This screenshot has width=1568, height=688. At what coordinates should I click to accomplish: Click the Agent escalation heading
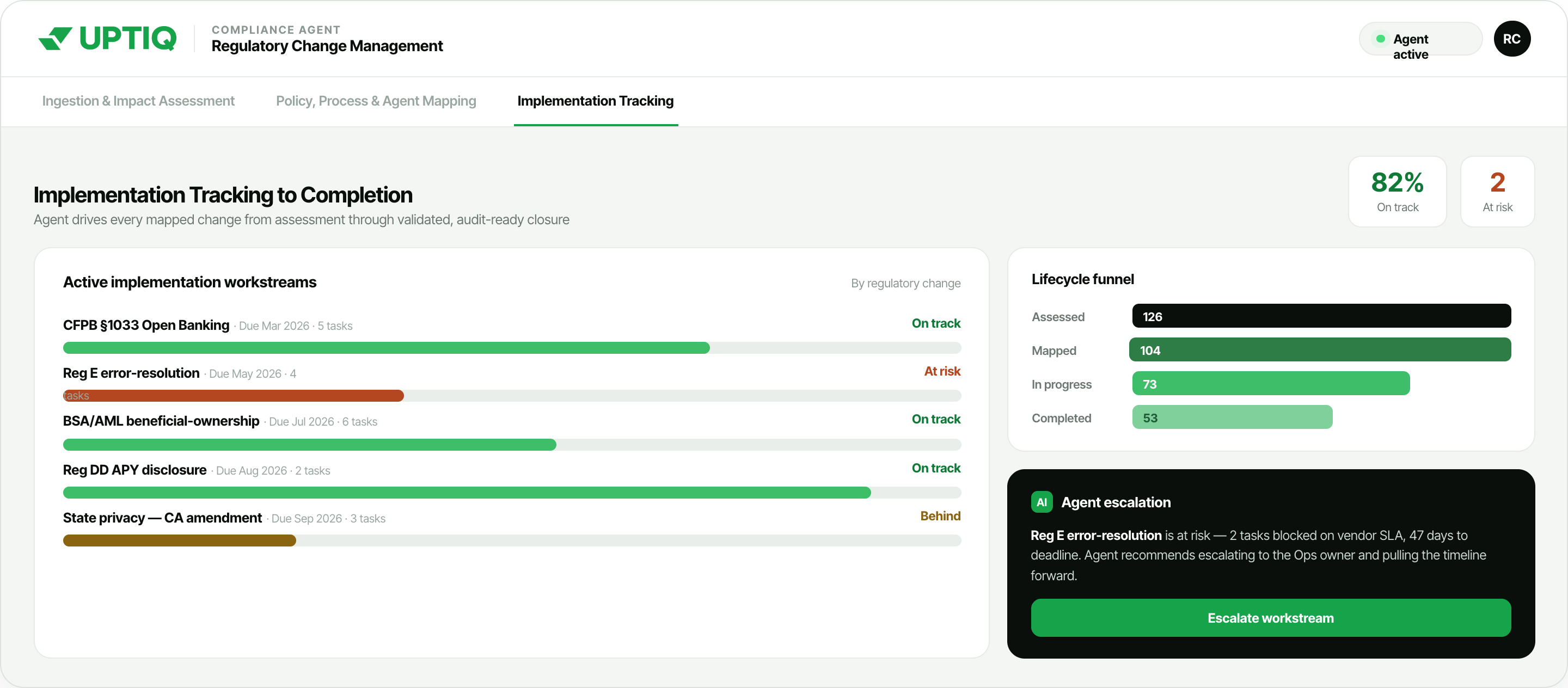tap(1116, 502)
